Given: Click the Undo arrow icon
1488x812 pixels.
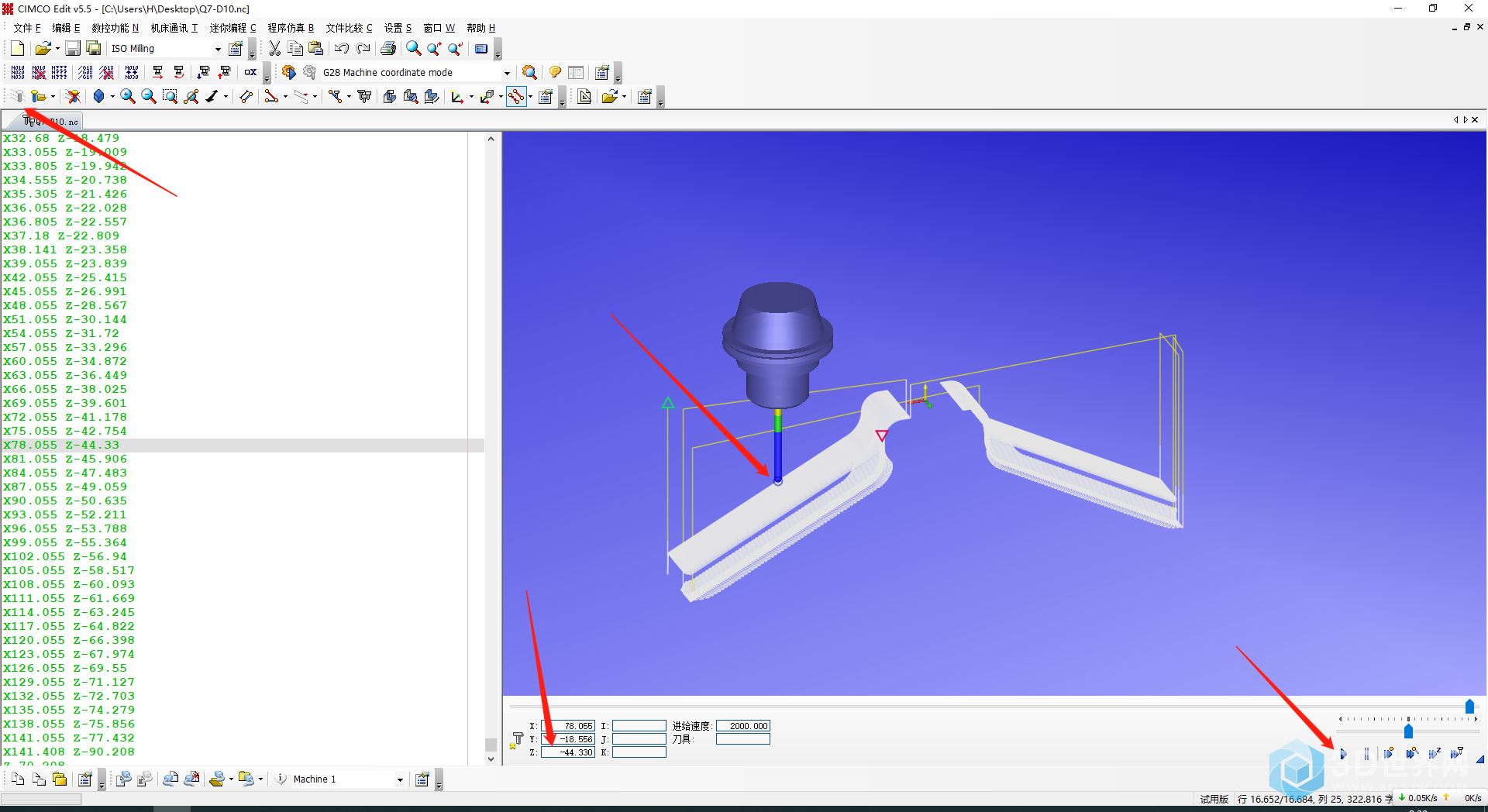Looking at the screenshot, I should pos(341,49).
